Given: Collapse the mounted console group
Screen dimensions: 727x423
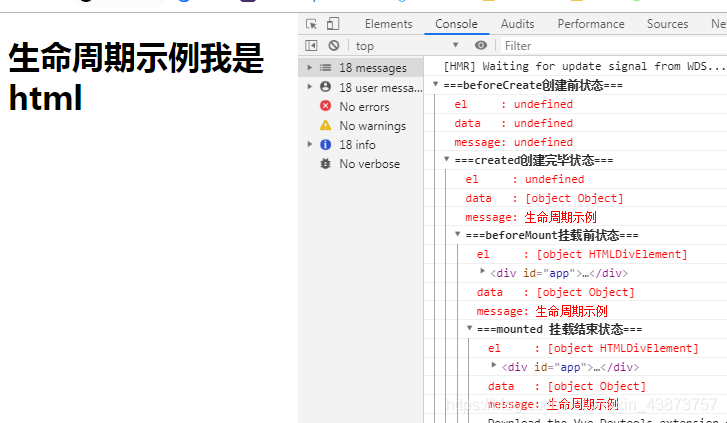Looking at the screenshot, I should 469,328.
